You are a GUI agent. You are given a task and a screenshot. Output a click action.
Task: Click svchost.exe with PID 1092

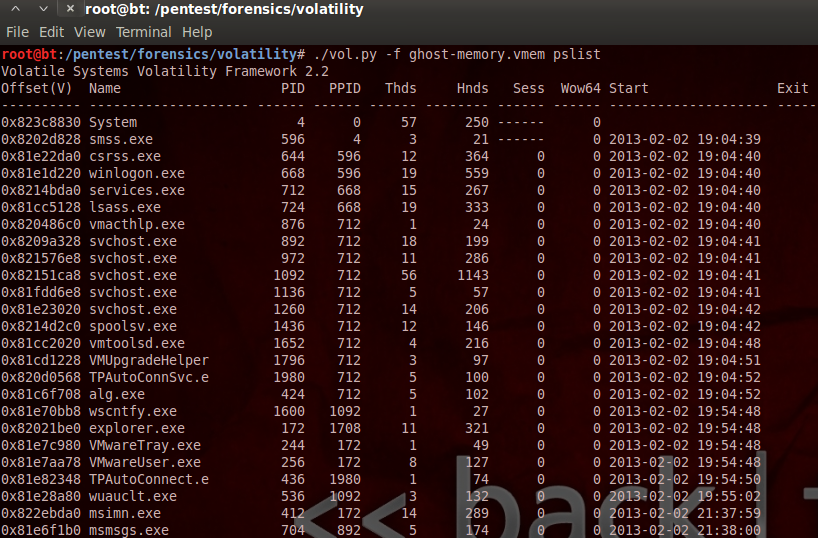(133, 276)
